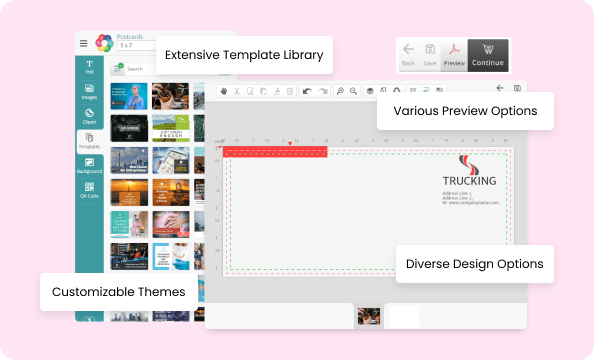
Task: Click the red highlighted bar on canvas
Action: [275, 152]
